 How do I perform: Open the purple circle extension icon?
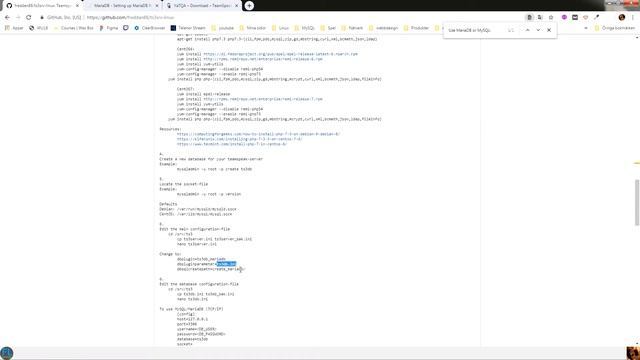(x=564, y=18)
